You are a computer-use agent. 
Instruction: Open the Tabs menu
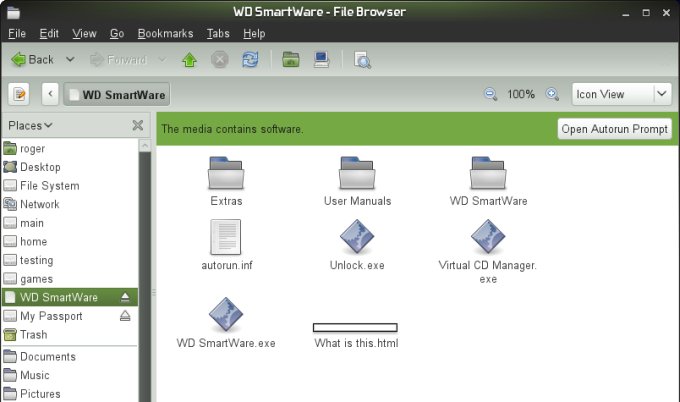(218, 33)
